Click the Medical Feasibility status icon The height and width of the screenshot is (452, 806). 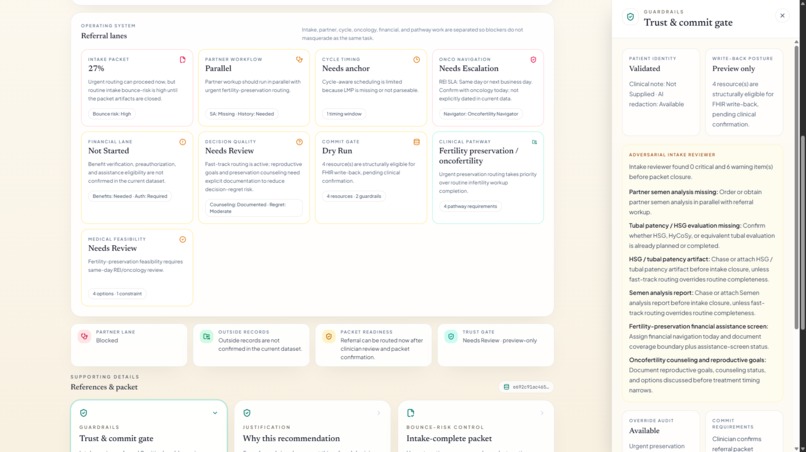[182, 240]
